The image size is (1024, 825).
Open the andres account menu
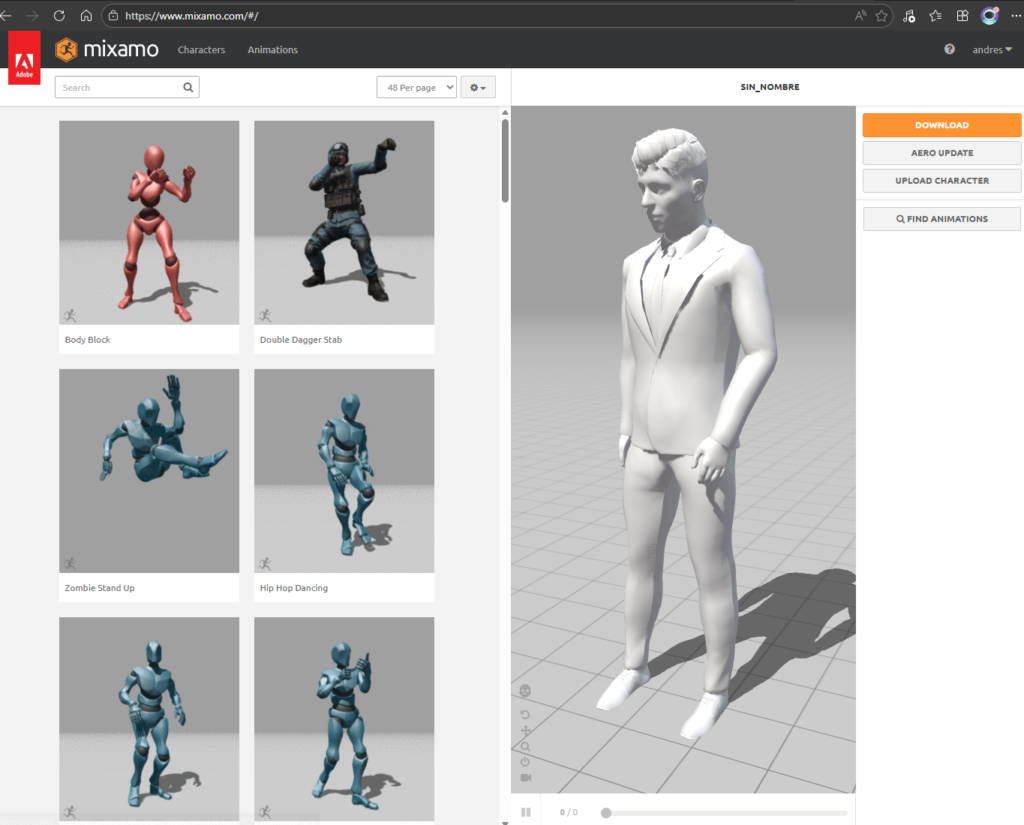pos(992,50)
